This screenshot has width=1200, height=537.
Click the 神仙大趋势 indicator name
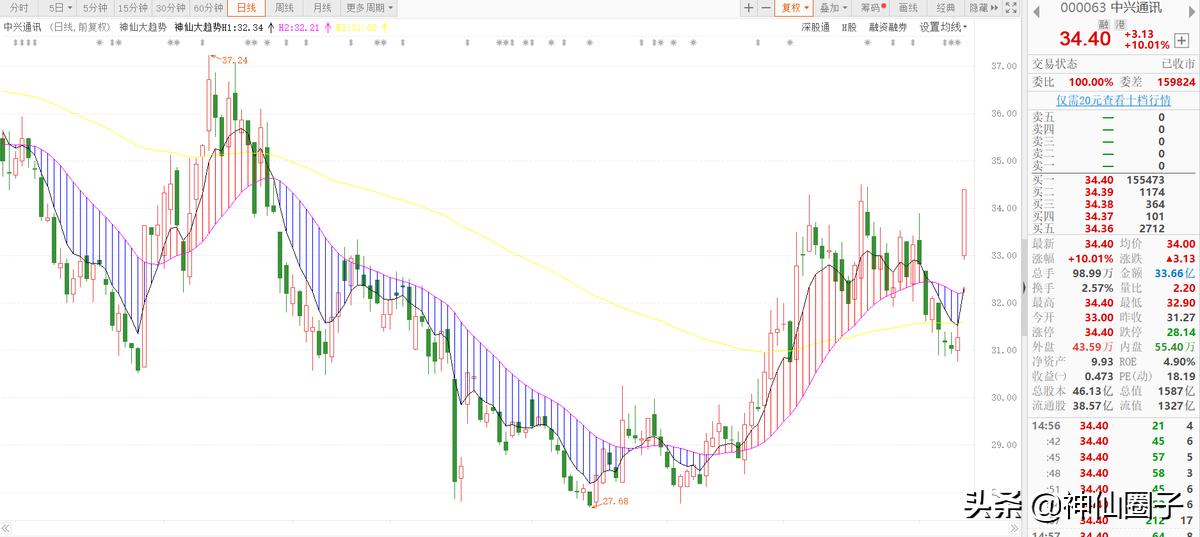click(142, 28)
